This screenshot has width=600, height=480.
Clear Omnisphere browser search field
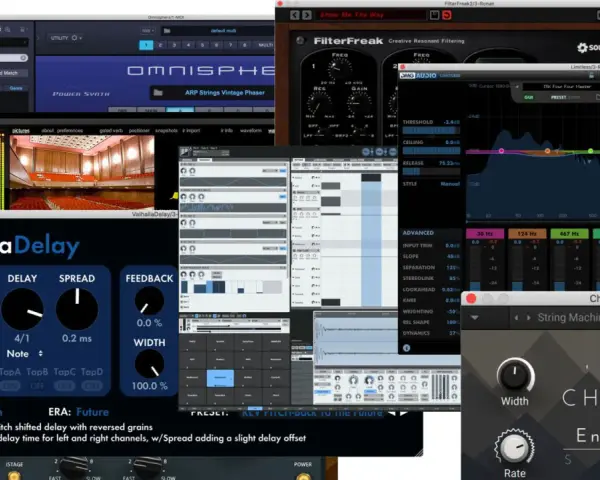point(23,58)
